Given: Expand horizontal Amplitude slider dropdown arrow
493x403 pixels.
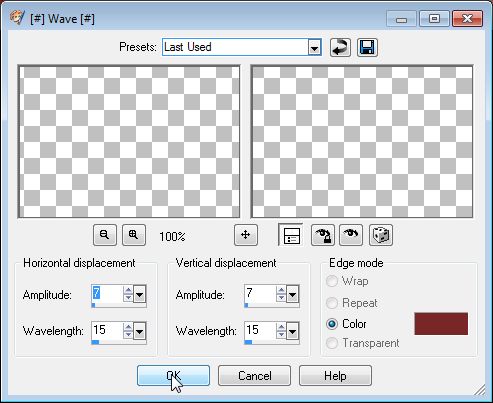Looking at the screenshot, I should (x=139, y=295).
